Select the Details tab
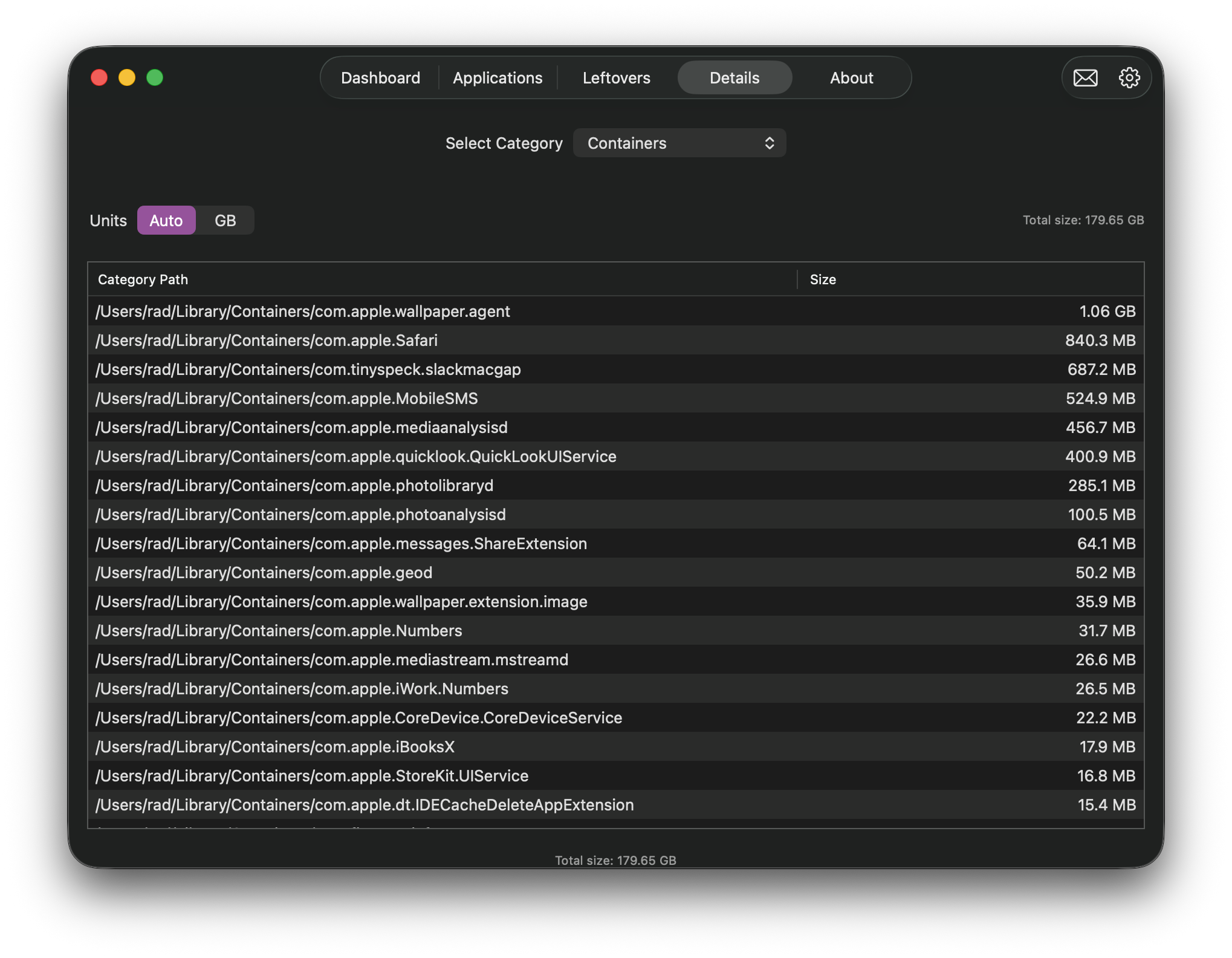Screen dimensions: 1232x958 point(734,78)
